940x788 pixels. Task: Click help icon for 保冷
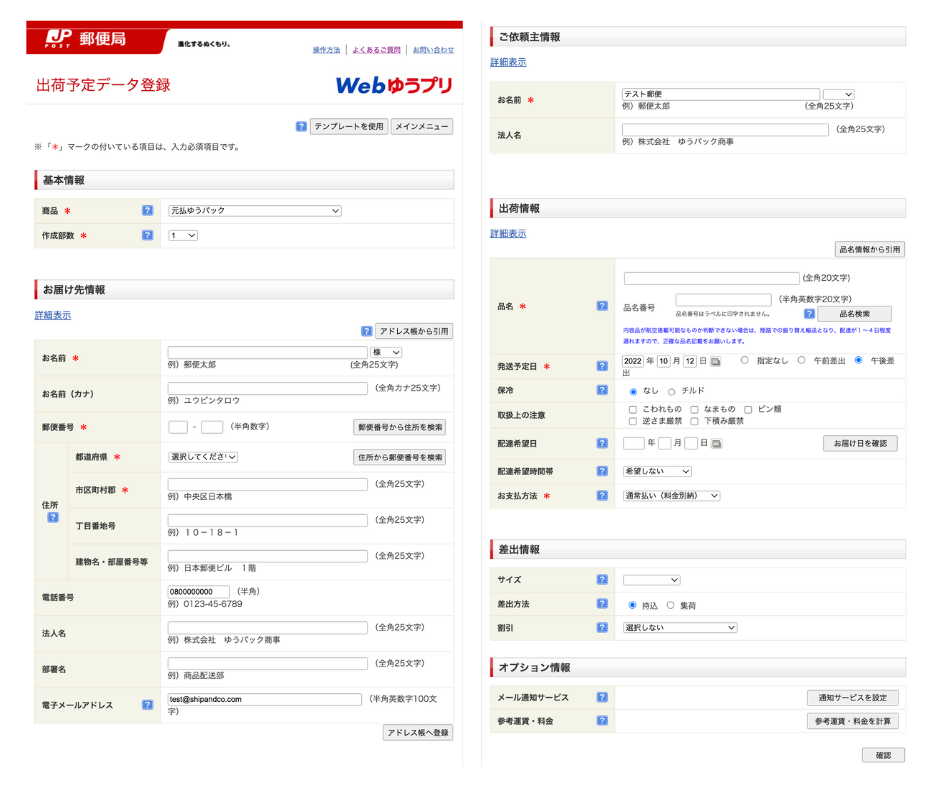click(x=602, y=390)
